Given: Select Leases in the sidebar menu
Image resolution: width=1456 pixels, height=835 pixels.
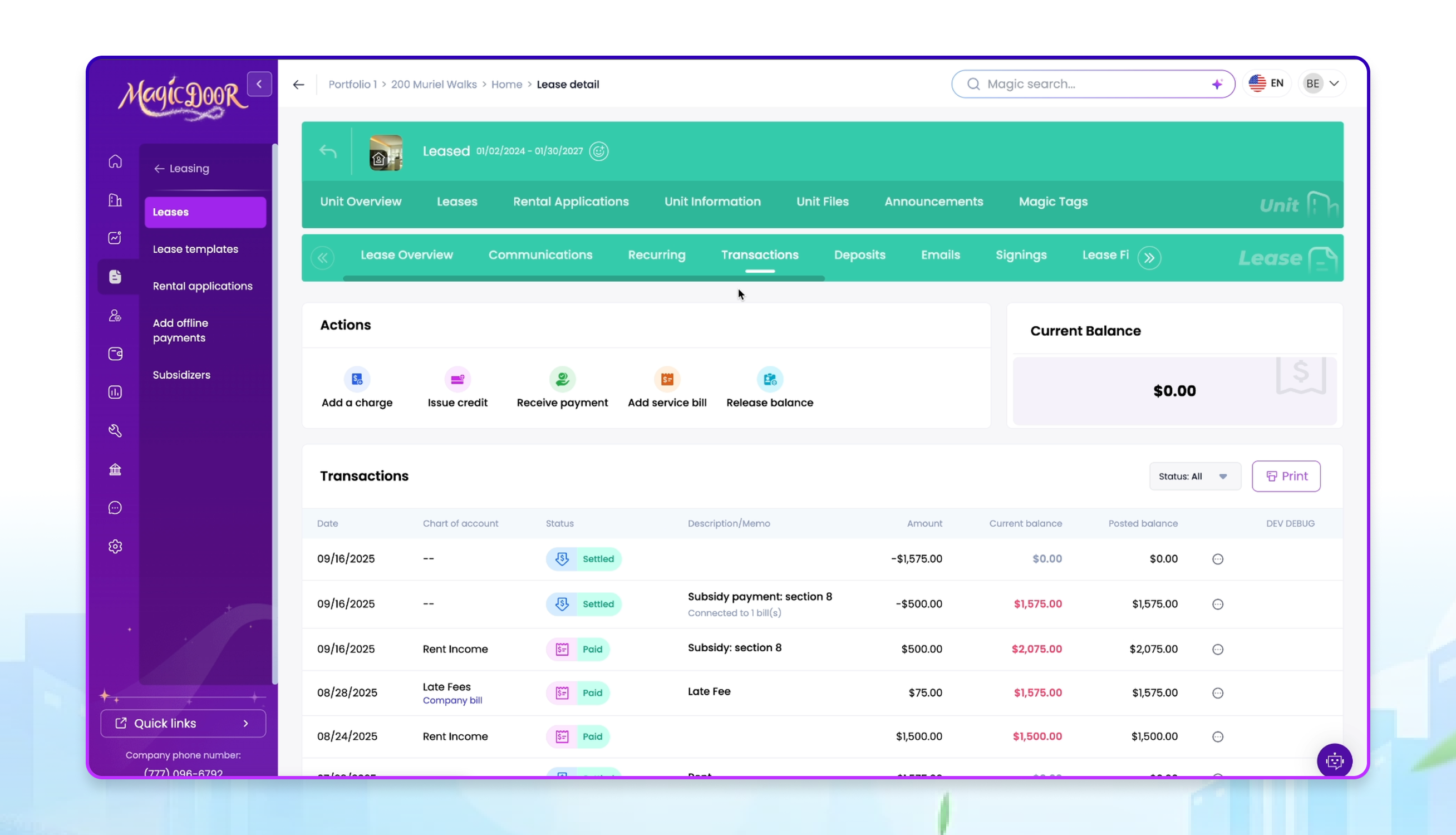Looking at the screenshot, I should 205,212.
